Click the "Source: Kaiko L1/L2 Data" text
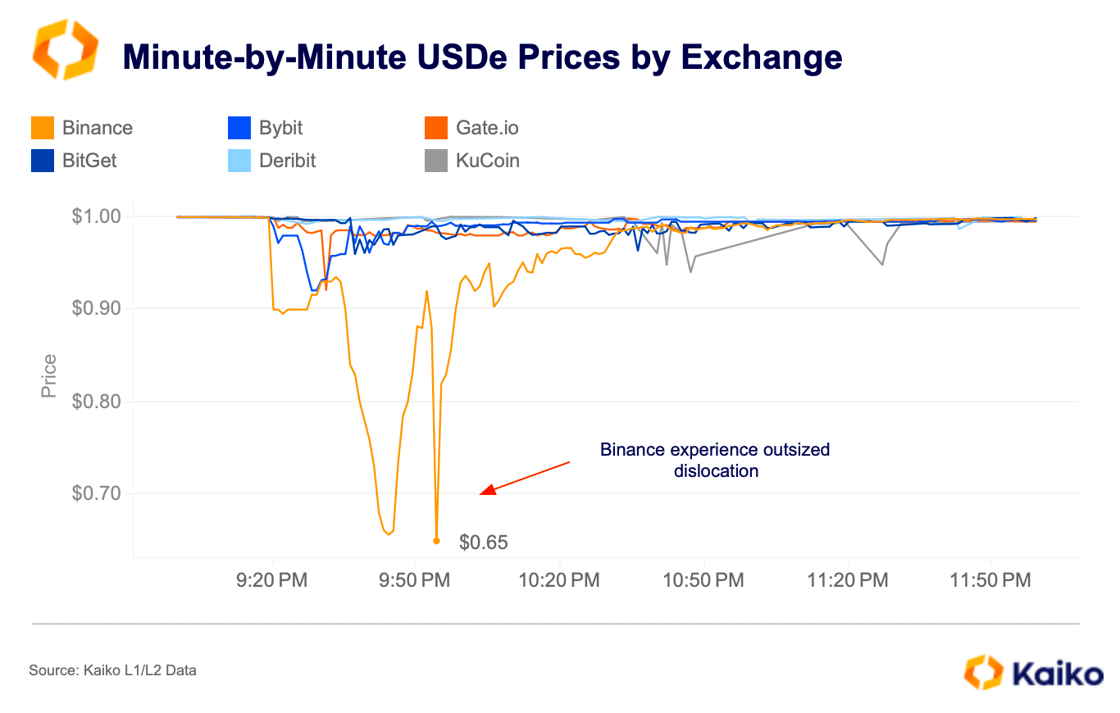This screenshot has width=1120, height=713. [113, 670]
